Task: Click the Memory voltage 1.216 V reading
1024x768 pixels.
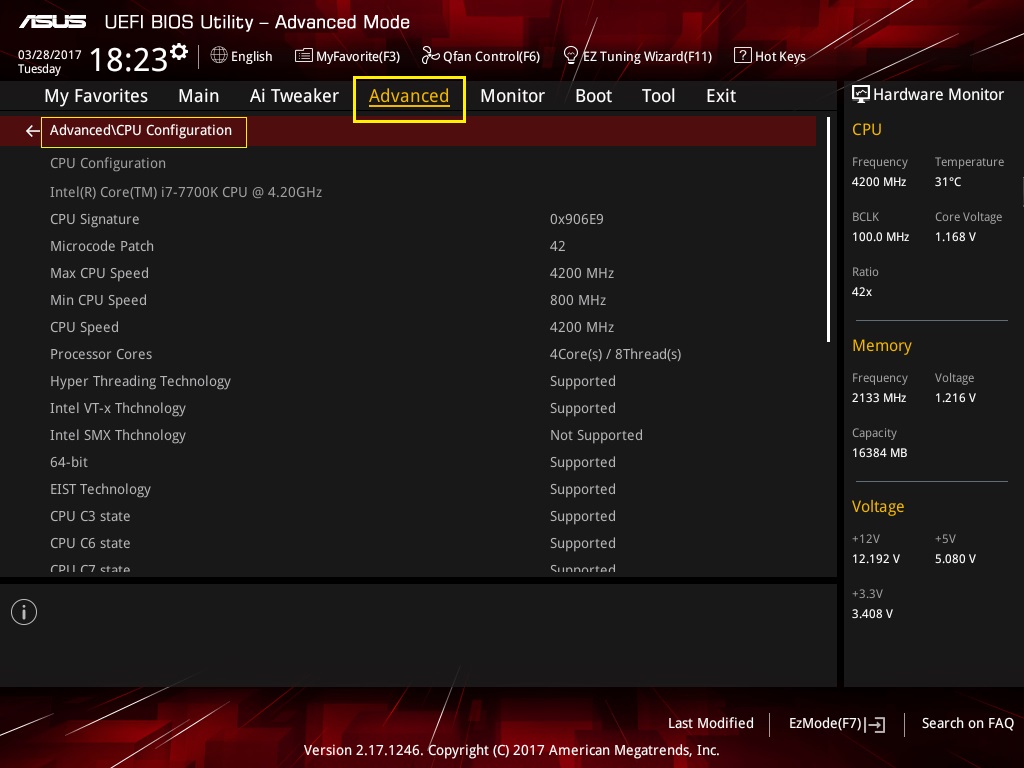Action: click(955, 397)
